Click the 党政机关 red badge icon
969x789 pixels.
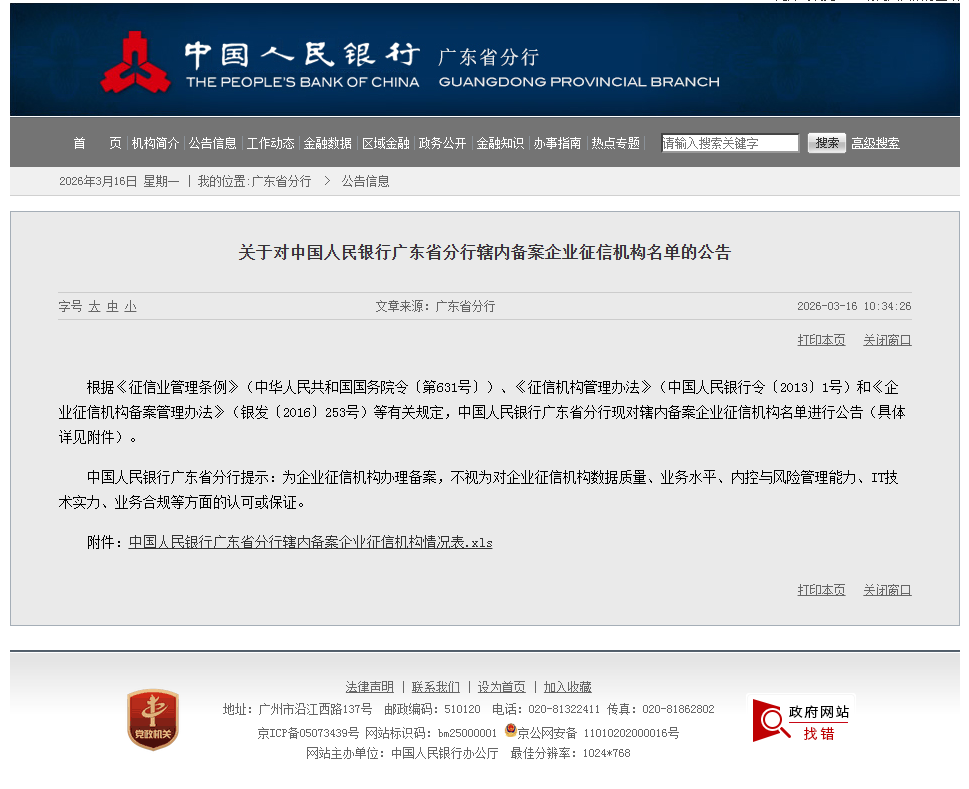[x=153, y=719]
